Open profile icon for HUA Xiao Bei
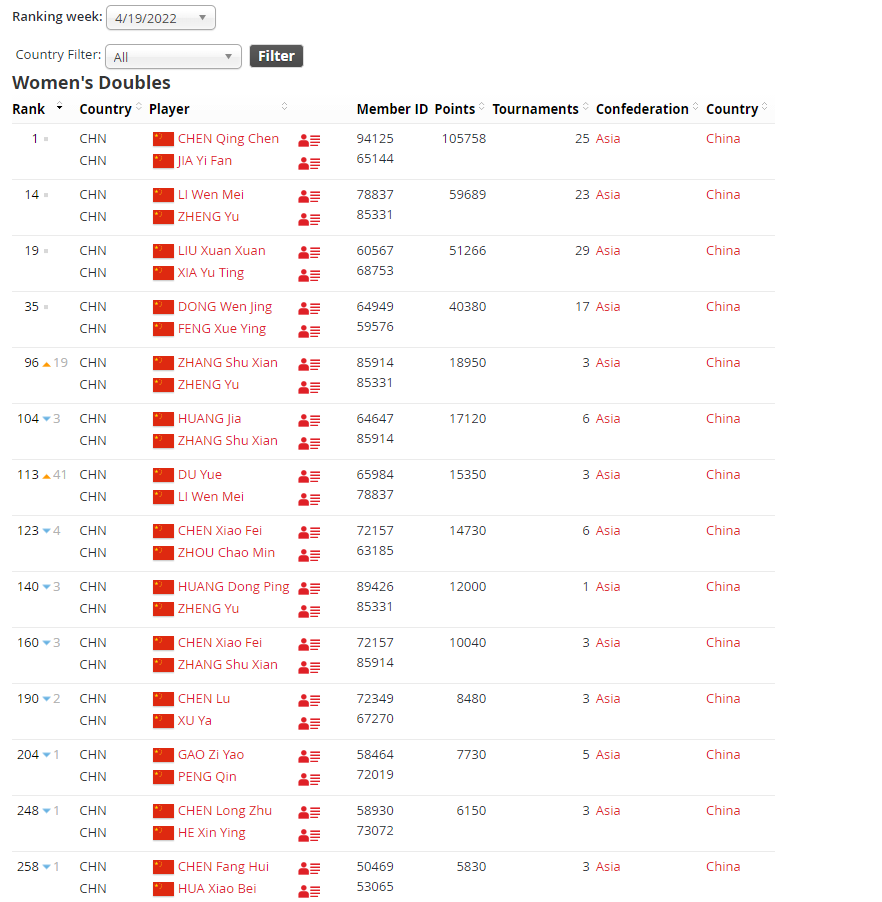 pyautogui.click(x=309, y=891)
